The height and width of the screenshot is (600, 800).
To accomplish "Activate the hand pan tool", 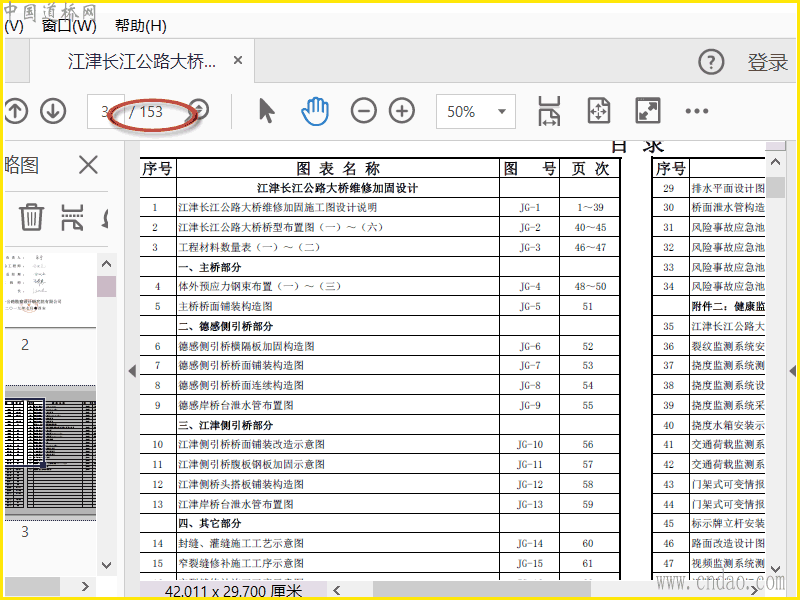I will (x=315, y=111).
